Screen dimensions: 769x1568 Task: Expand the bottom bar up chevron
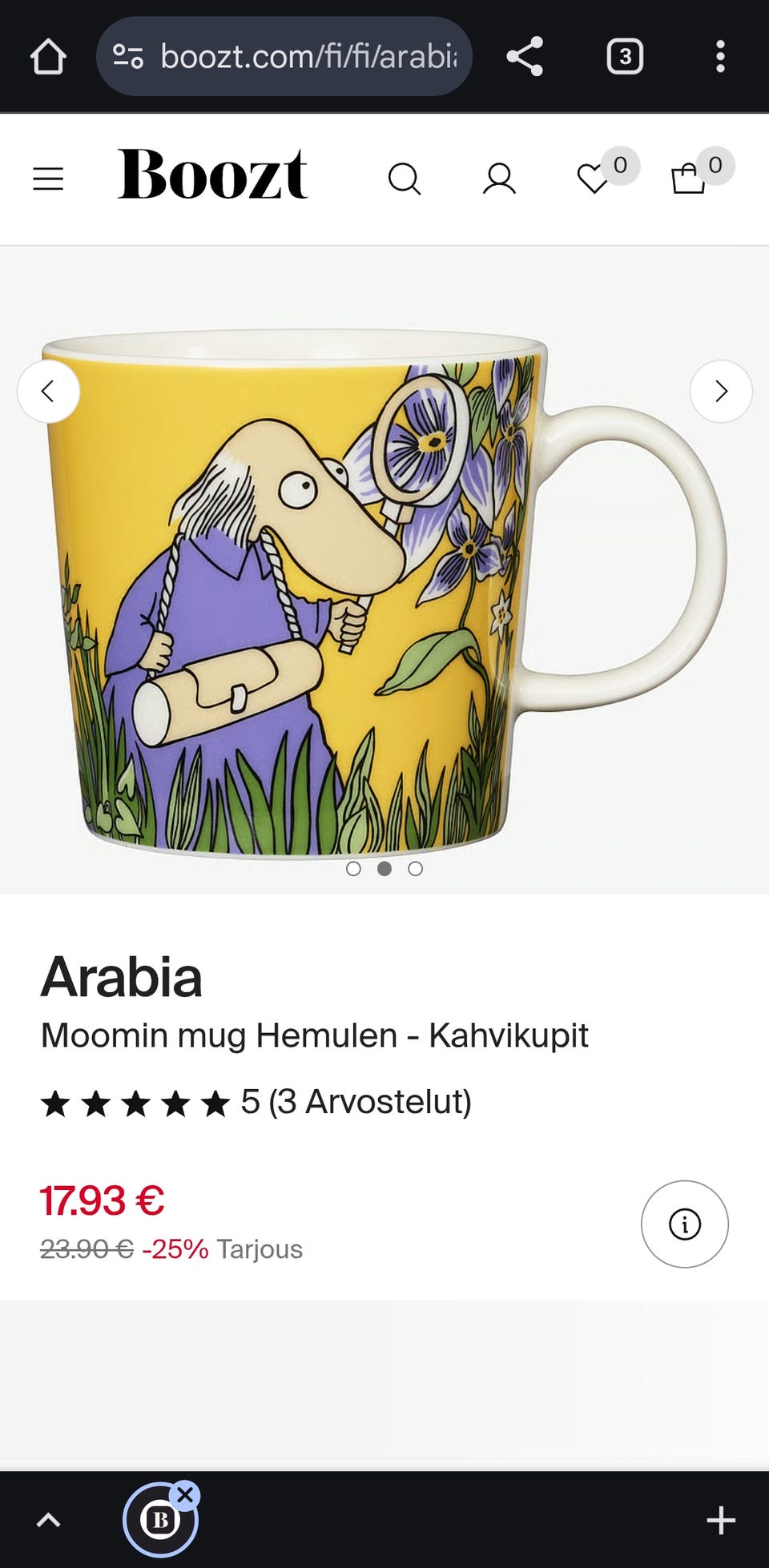pos(49,1520)
